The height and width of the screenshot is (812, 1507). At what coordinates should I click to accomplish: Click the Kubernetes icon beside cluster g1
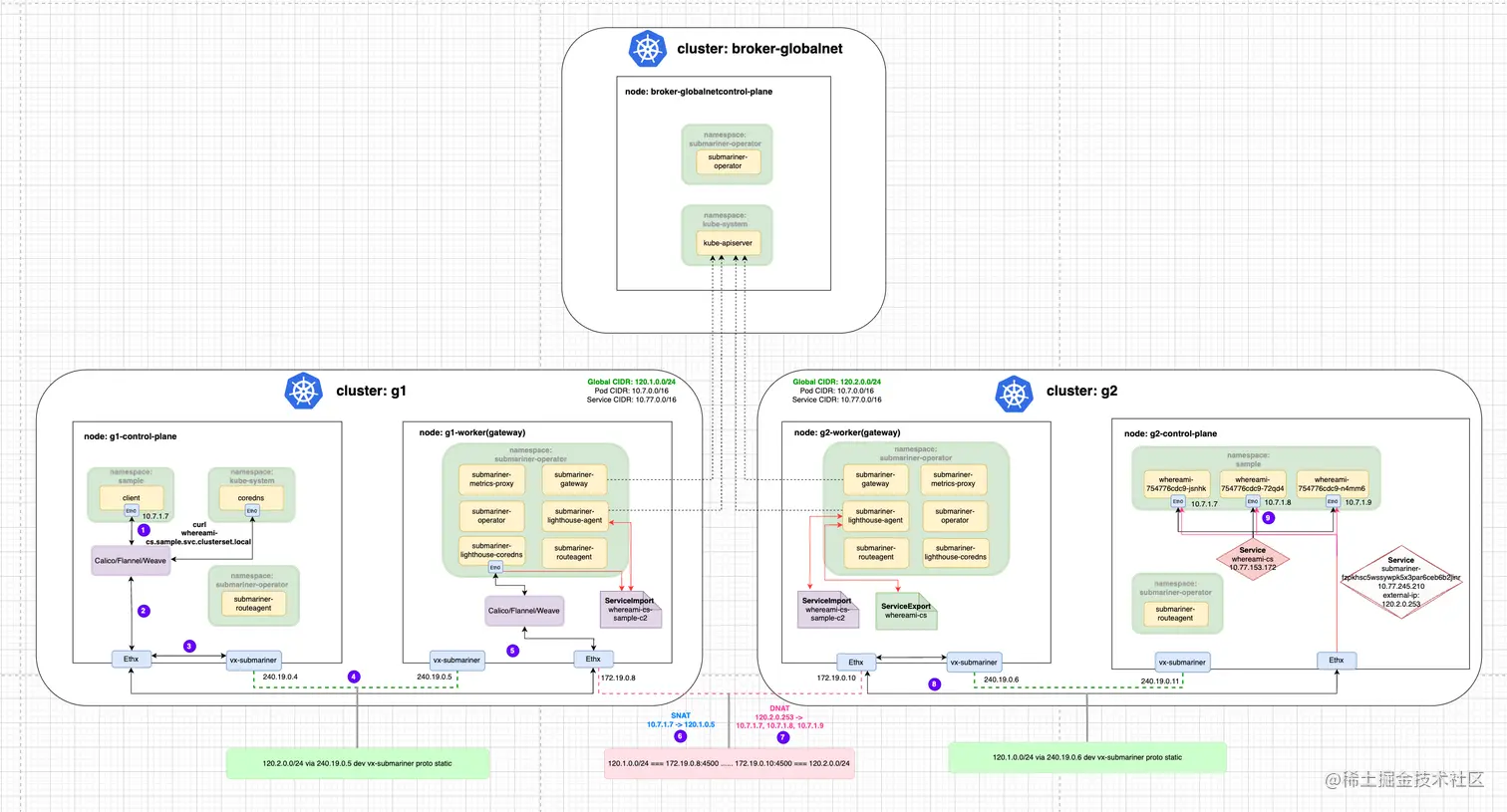(303, 392)
